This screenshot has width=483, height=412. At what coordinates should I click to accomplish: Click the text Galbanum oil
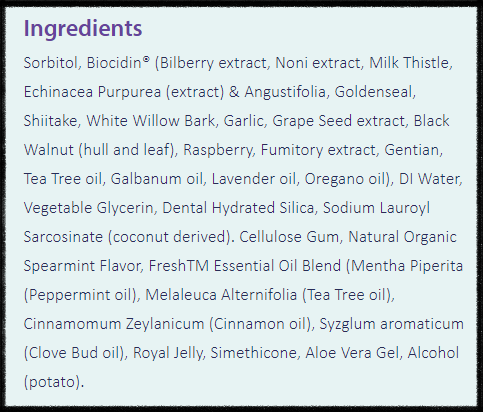156,179
